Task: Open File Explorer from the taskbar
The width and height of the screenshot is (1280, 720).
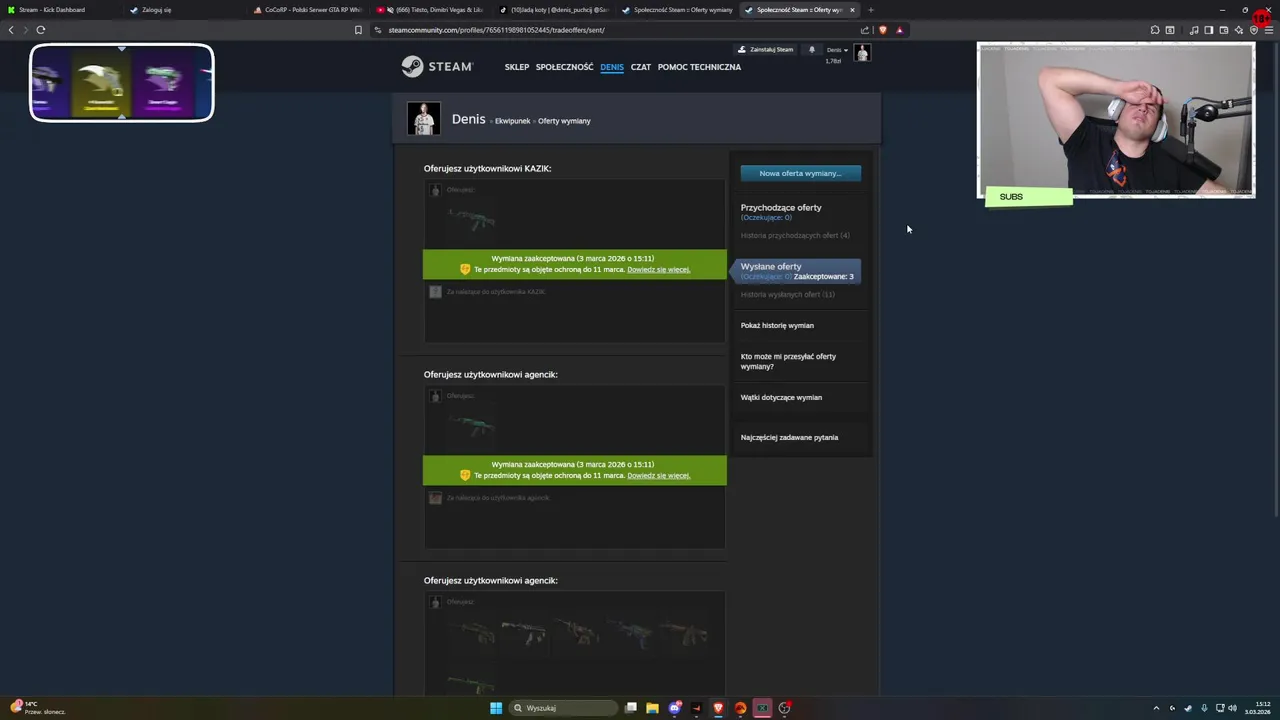Action: [x=652, y=708]
